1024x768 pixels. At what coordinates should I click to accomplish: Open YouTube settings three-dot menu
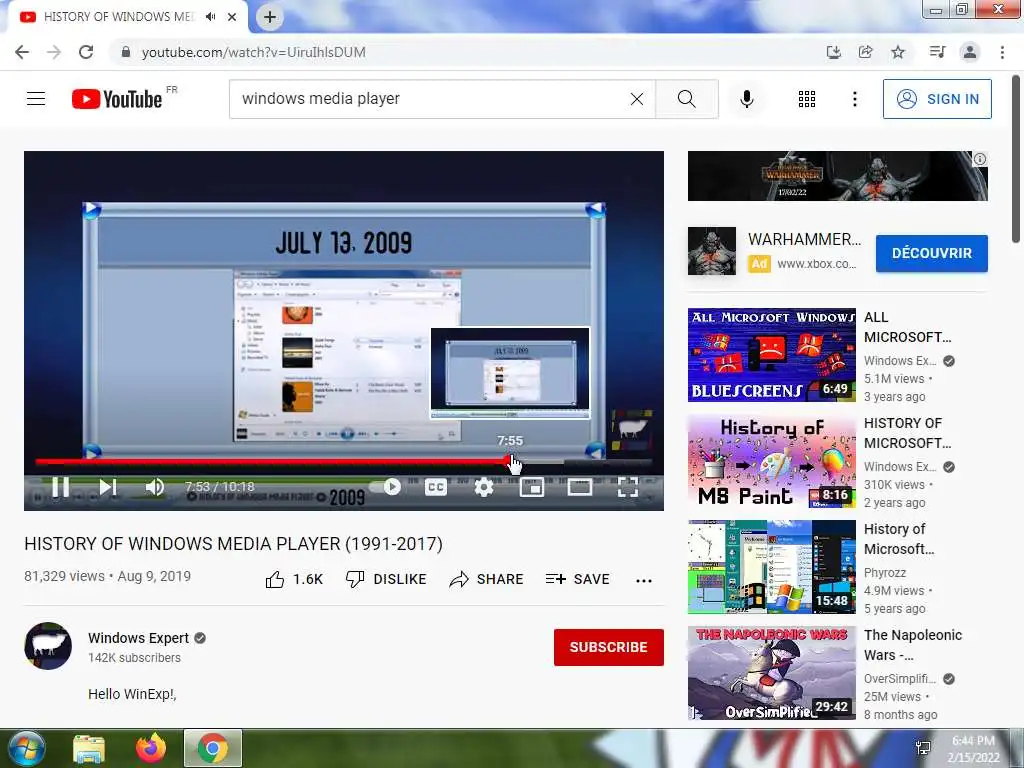coord(854,99)
